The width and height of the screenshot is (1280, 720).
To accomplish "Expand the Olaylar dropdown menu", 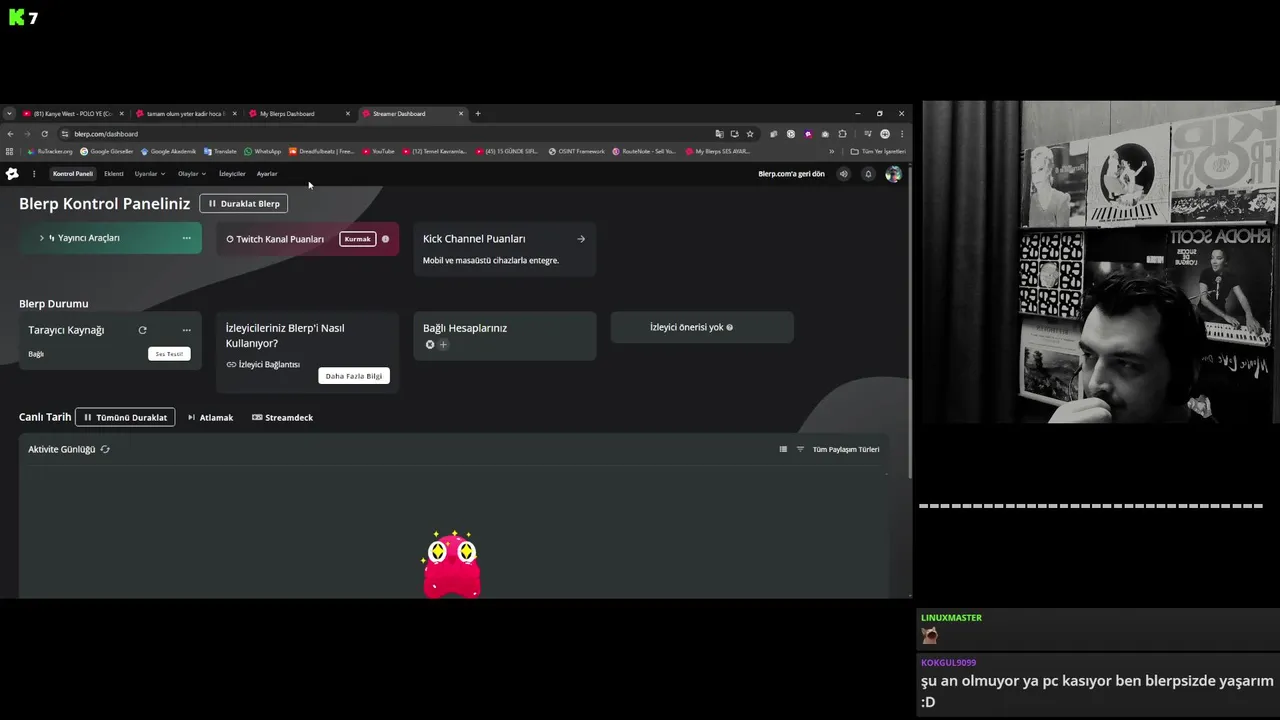I will [192, 174].
